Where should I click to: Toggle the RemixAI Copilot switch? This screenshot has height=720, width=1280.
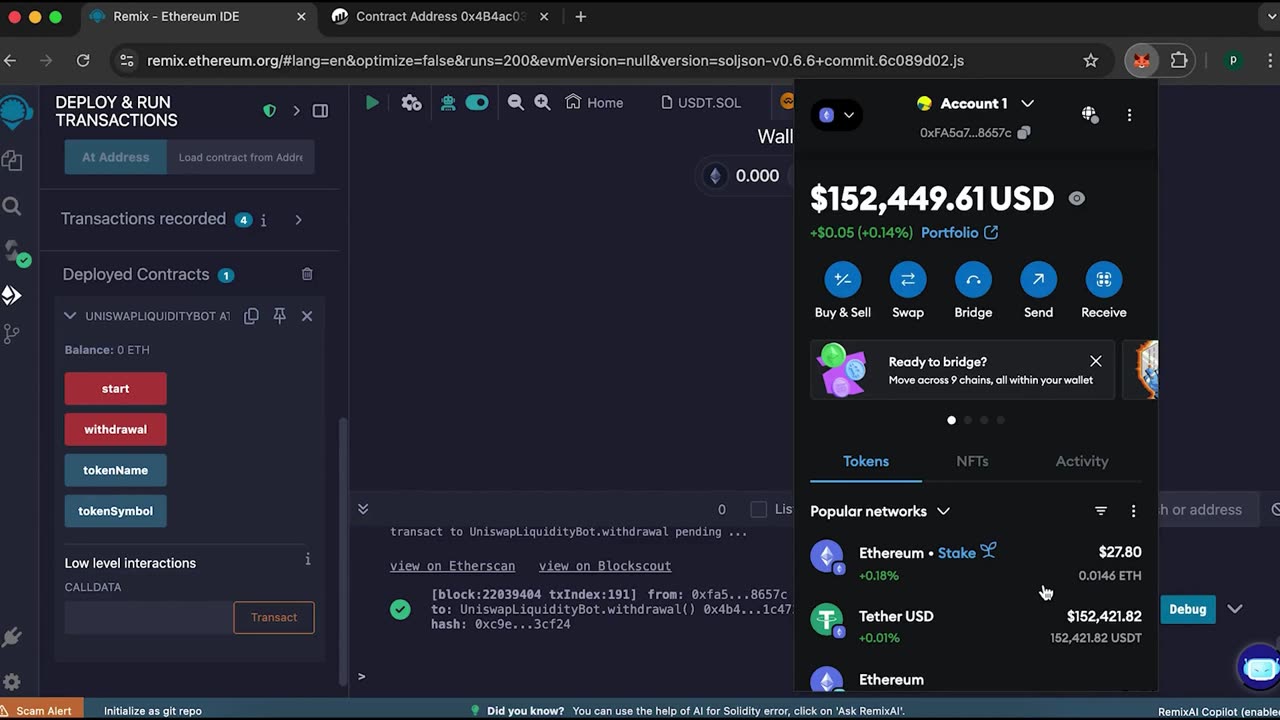tap(477, 102)
